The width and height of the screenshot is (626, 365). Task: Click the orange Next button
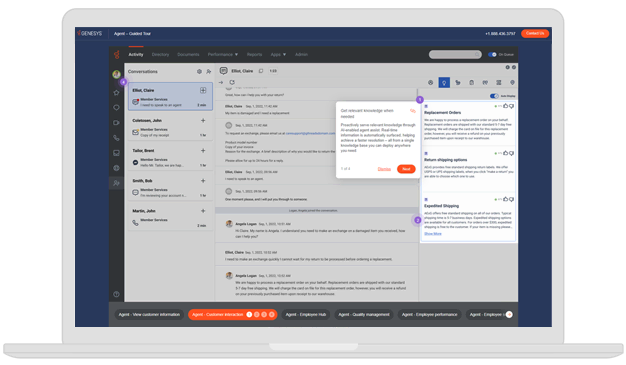(406, 169)
